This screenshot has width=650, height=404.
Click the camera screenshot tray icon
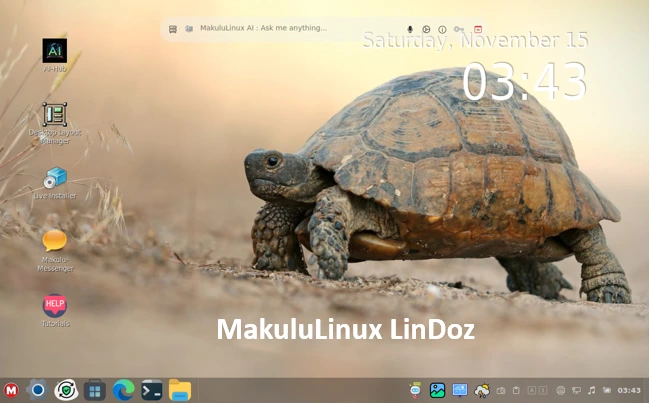501,390
